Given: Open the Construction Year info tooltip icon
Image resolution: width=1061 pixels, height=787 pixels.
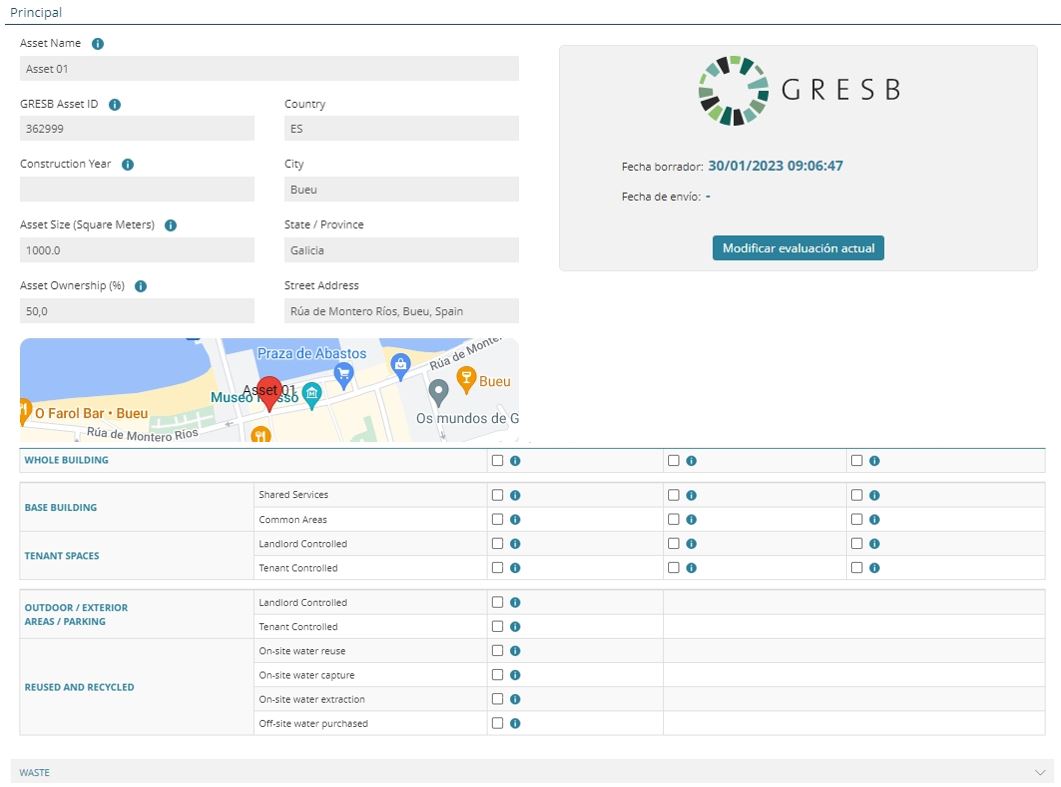Looking at the screenshot, I should (x=128, y=164).
